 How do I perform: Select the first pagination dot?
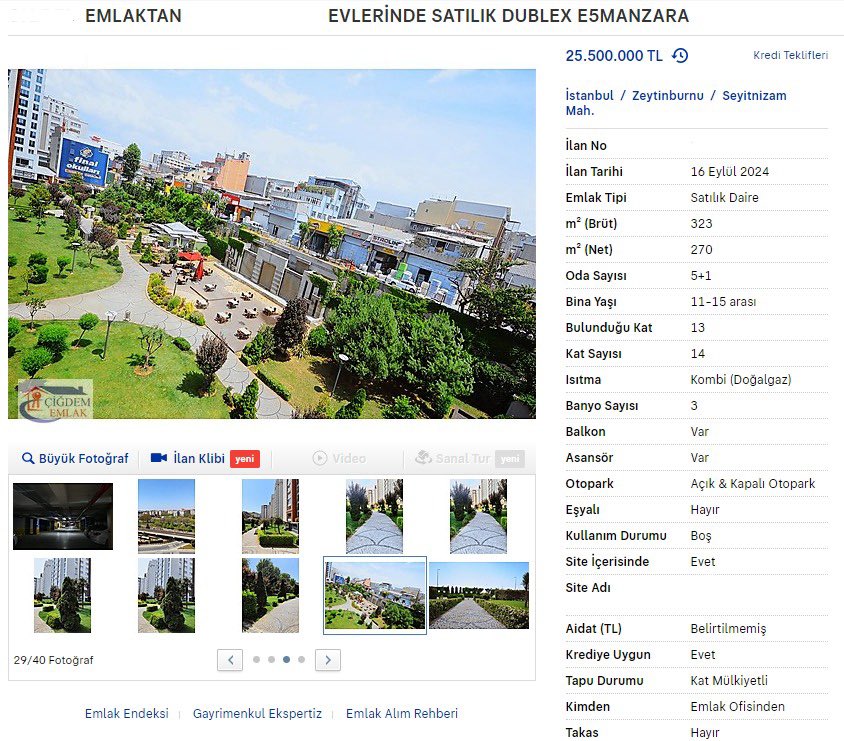click(256, 660)
